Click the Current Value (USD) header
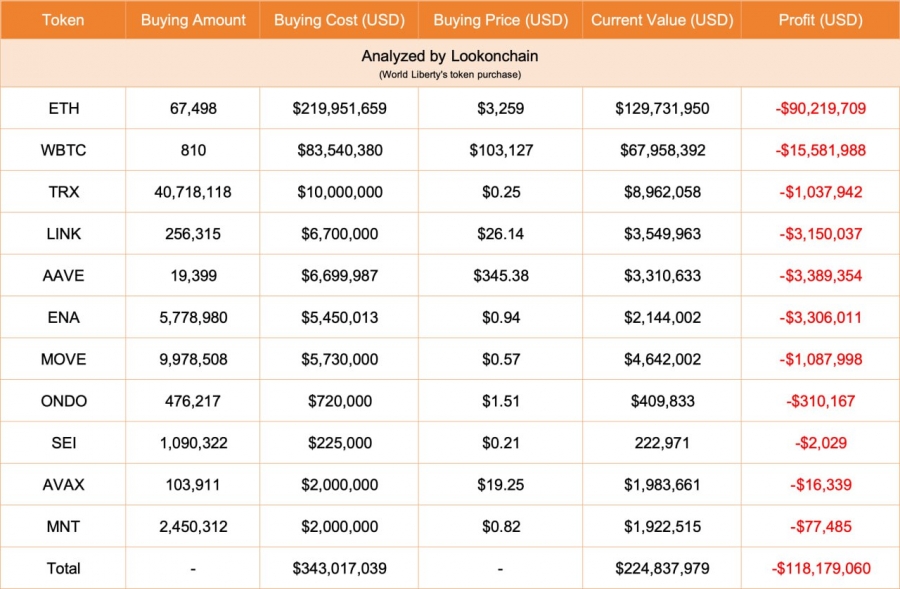Image resolution: width=900 pixels, height=589 pixels. (662, 20)
